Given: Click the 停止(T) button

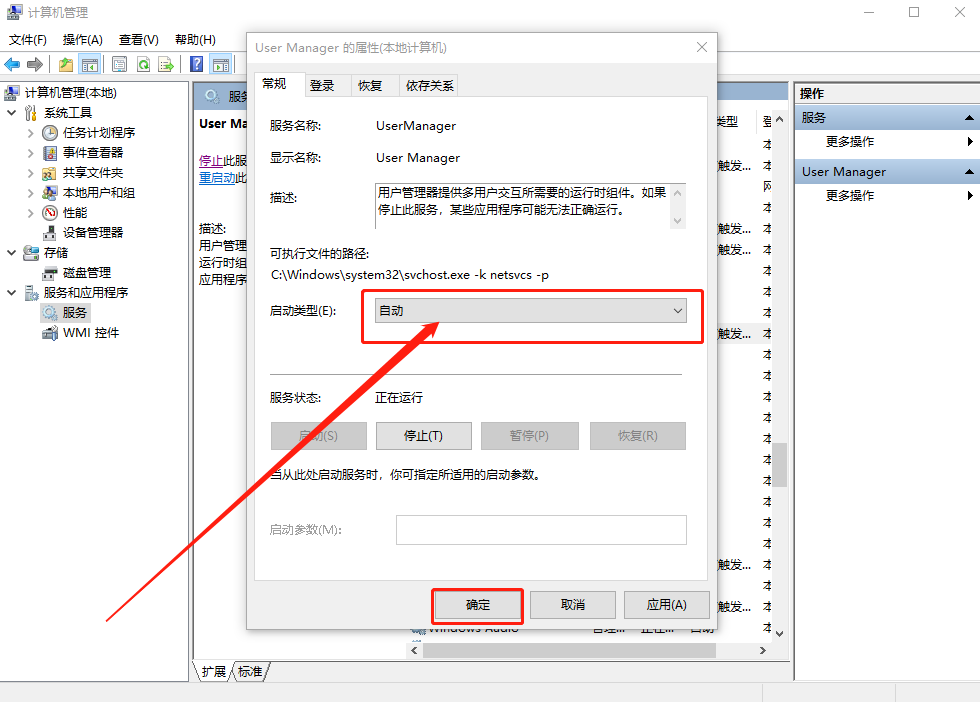Looking at the screenshot, I should point(424,436).
